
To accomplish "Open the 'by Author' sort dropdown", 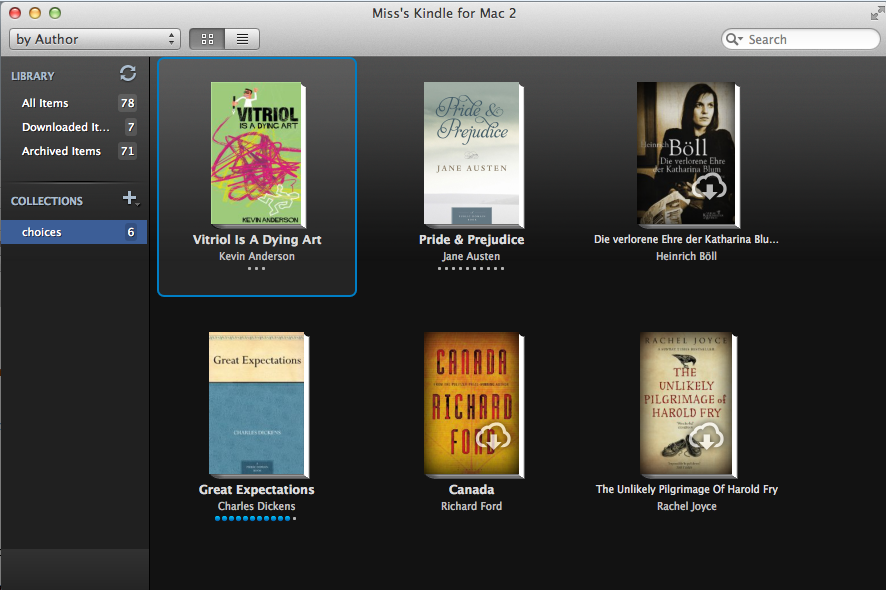I will coord(95,39).
